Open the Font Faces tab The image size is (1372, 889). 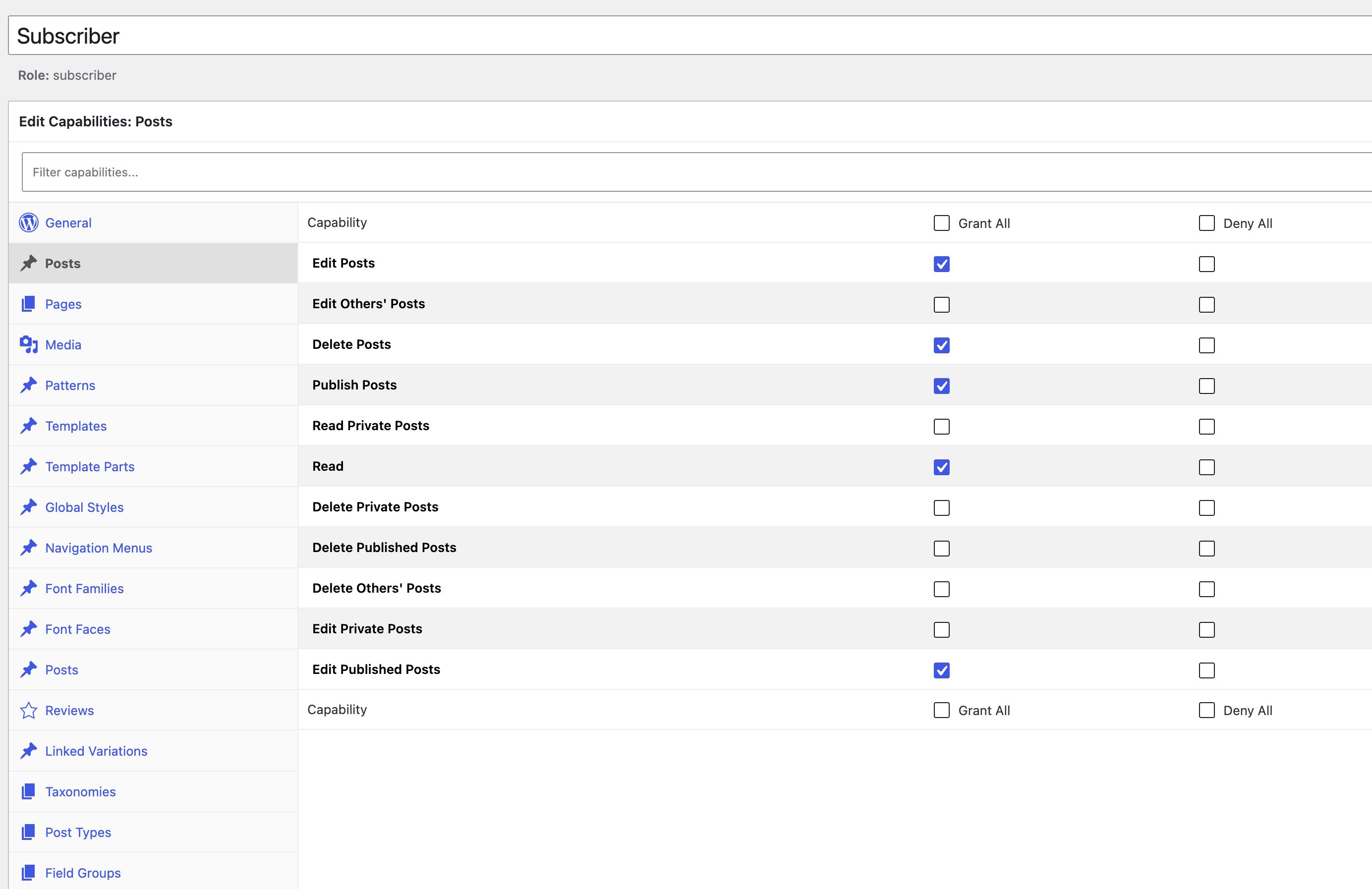[153, 629]
